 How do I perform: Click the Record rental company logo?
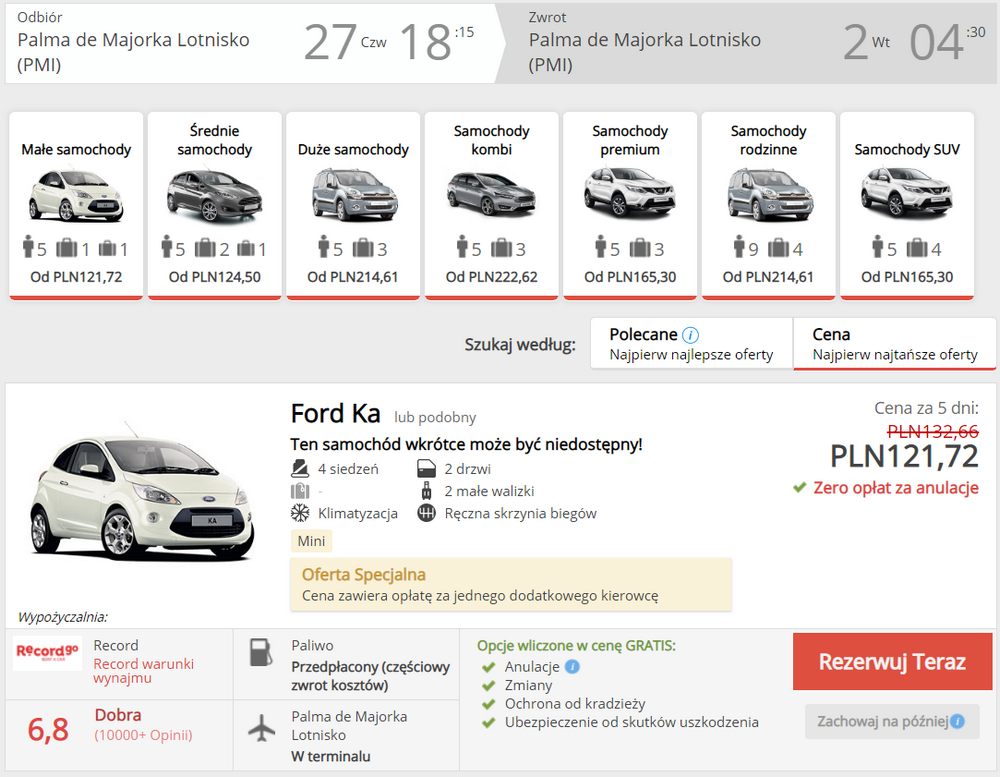(47, 652)
